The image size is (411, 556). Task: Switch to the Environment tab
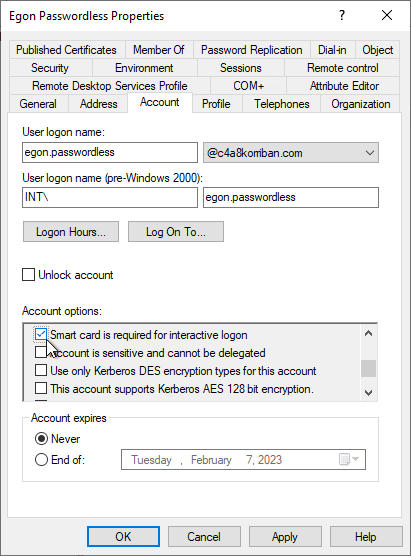[144, 68]
